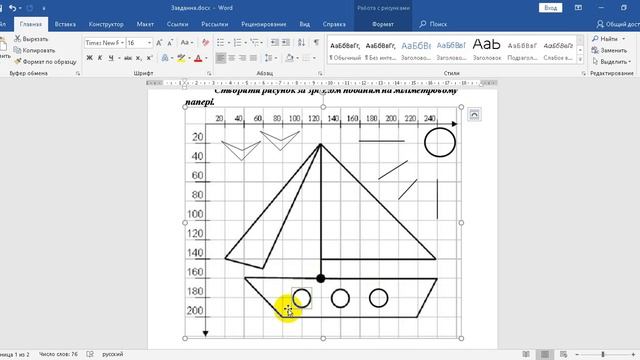This screenshot has width=640, height=360.
Task: Click the Cut (Вырезать) scissors icon
Action: click(x=17, y=39)
